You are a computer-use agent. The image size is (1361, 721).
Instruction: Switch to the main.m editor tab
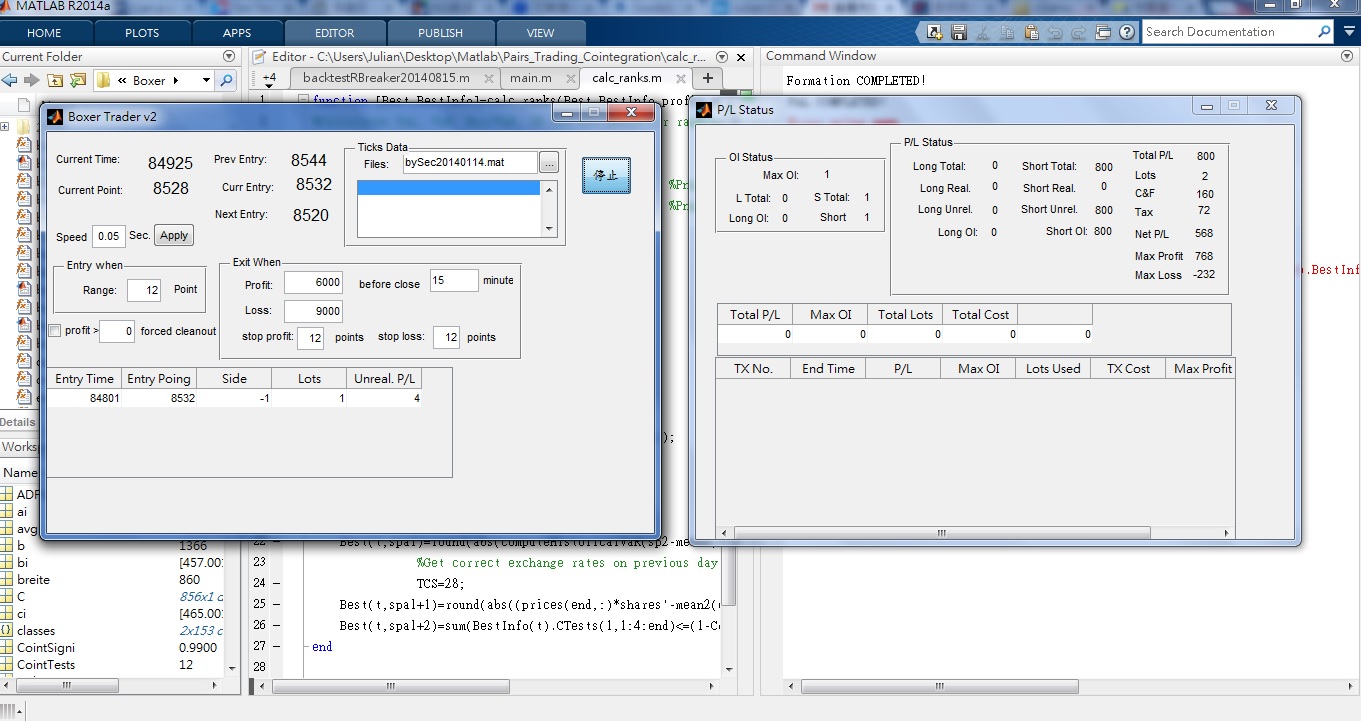(530, 78)
